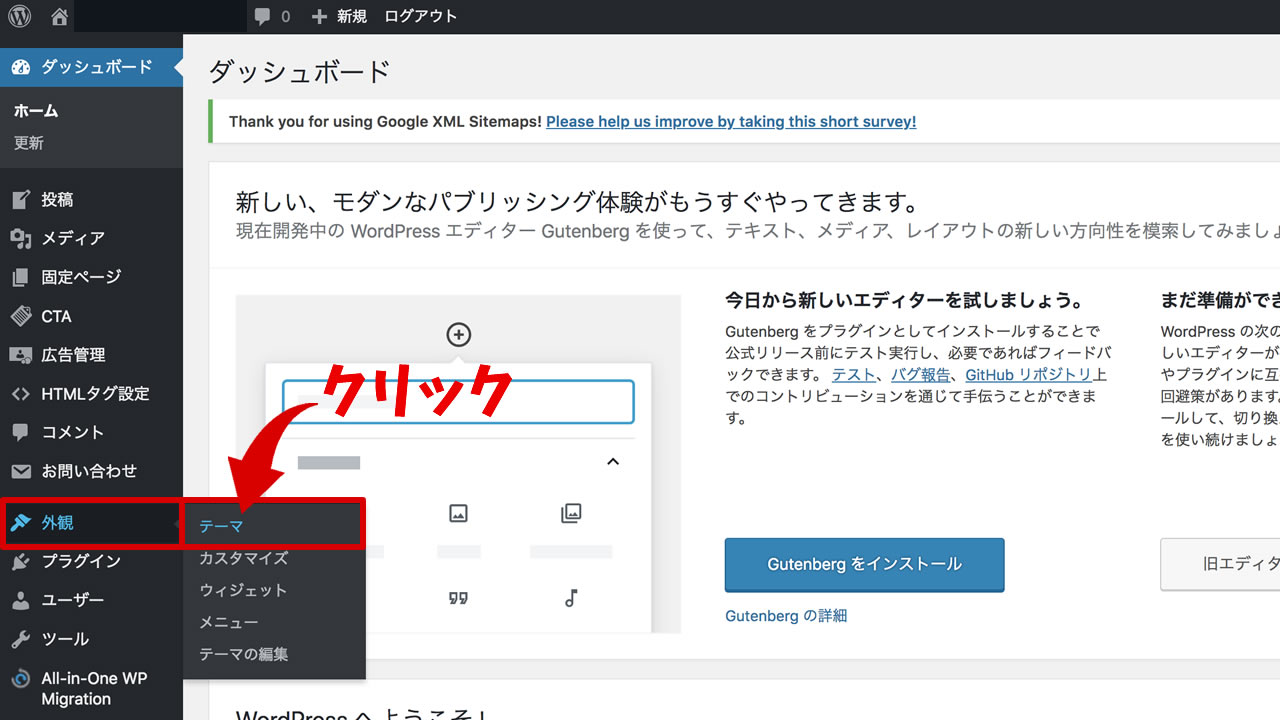Open ツール menu label

[65, 639]
